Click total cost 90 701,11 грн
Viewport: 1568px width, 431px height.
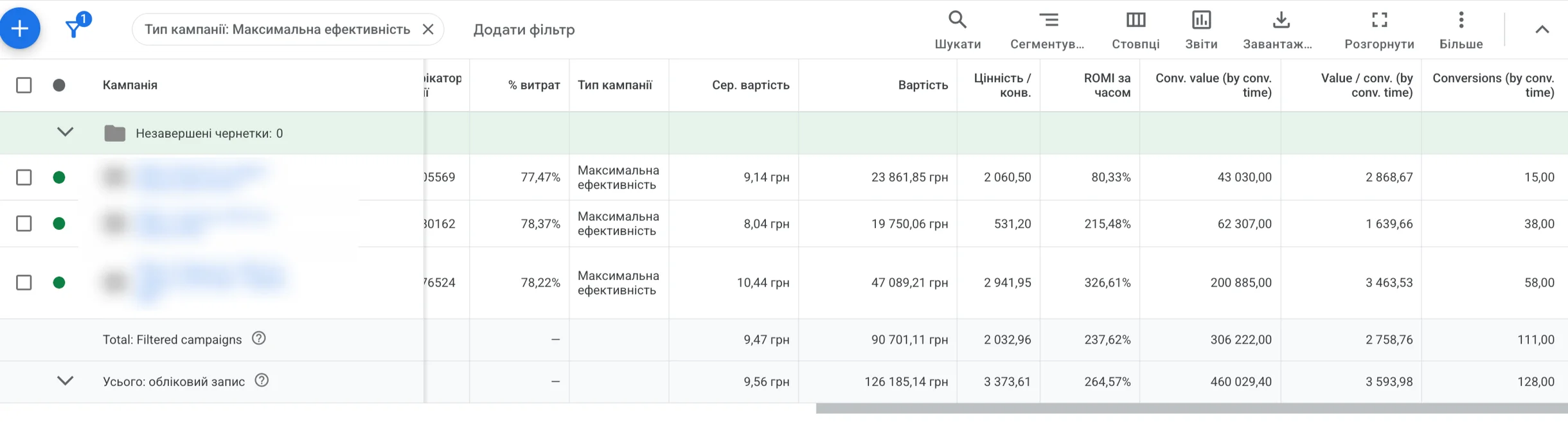[909, 340]
